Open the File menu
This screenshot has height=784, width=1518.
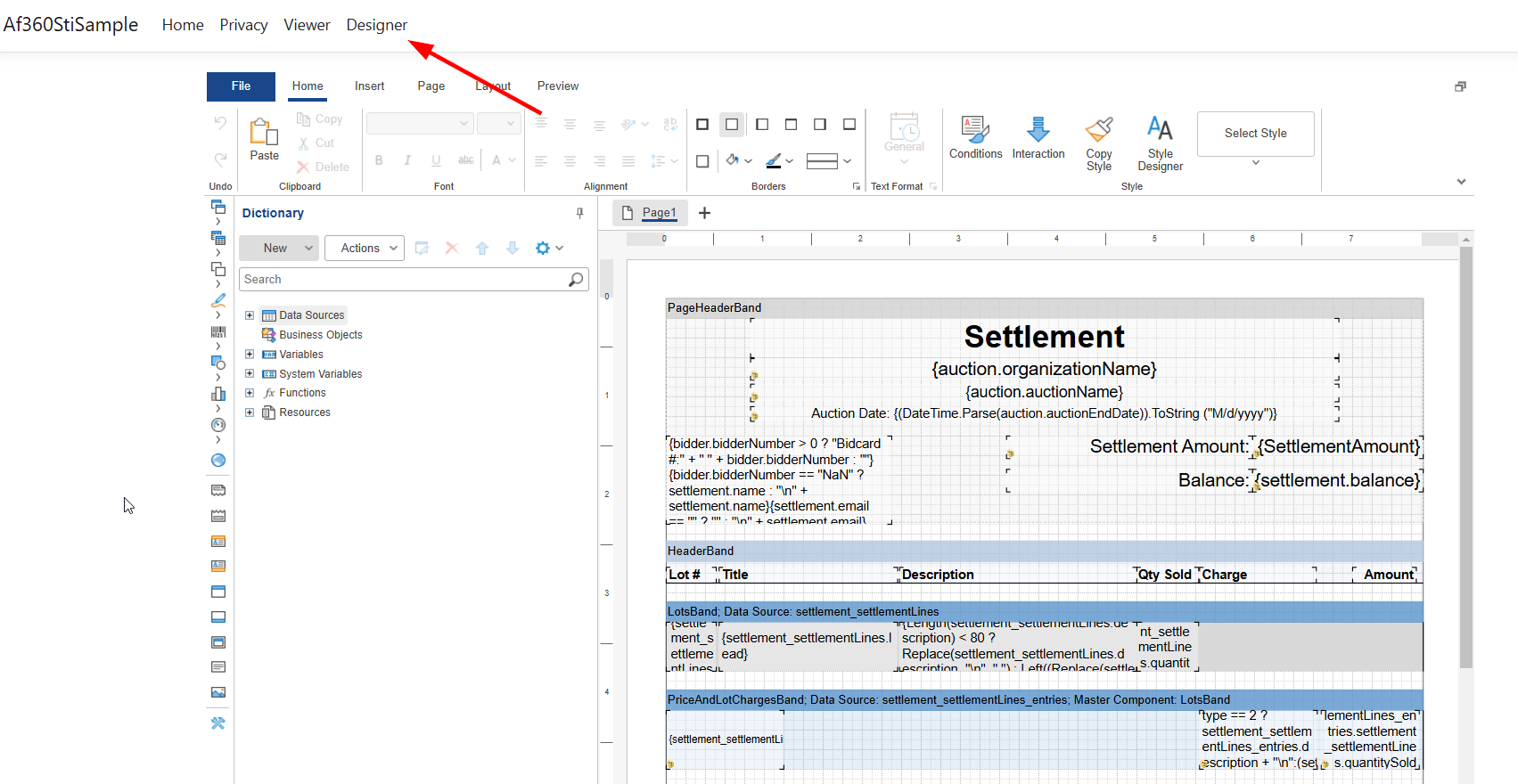(241, 86)
